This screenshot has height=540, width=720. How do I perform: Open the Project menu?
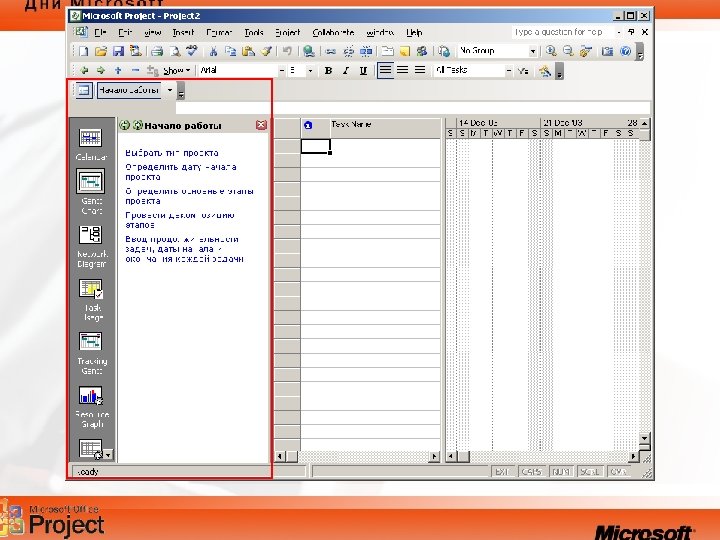[x=287, y=33]
